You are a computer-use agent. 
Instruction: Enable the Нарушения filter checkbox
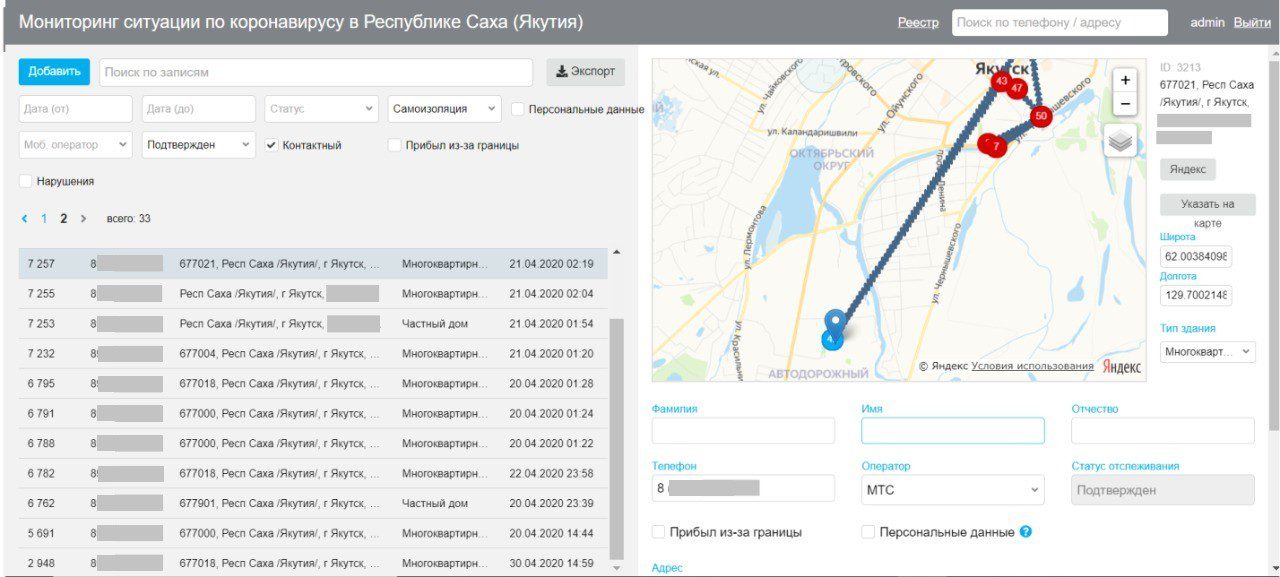coord(25,181)
